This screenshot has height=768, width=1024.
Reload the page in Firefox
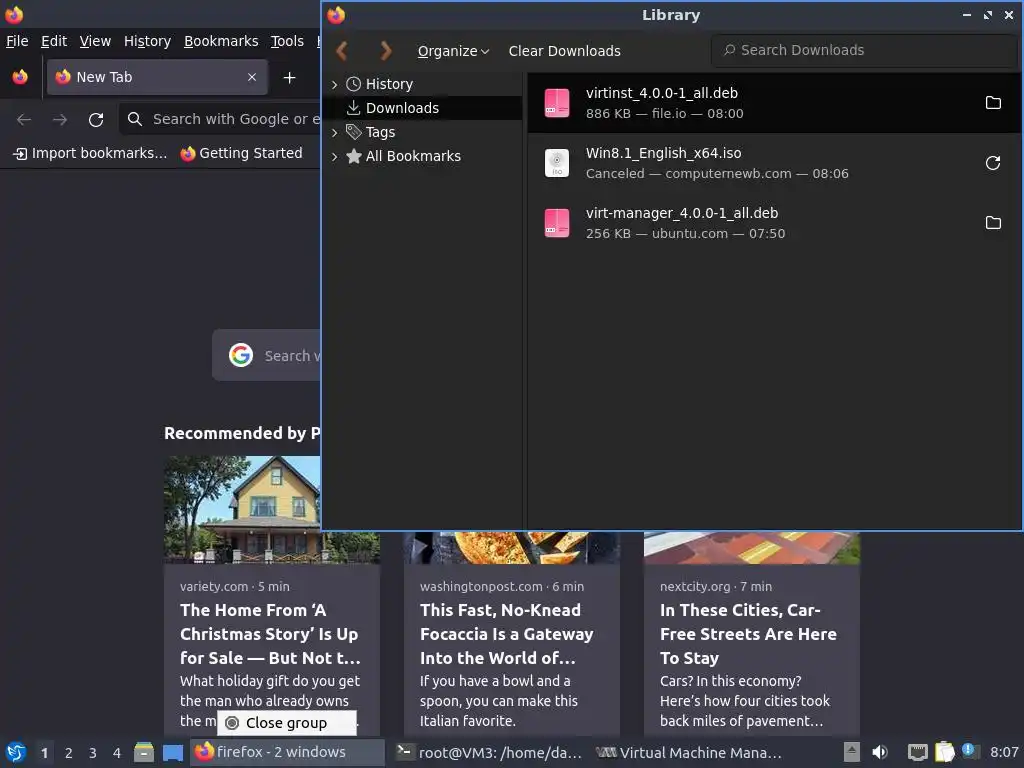click(x=96, y=120)
